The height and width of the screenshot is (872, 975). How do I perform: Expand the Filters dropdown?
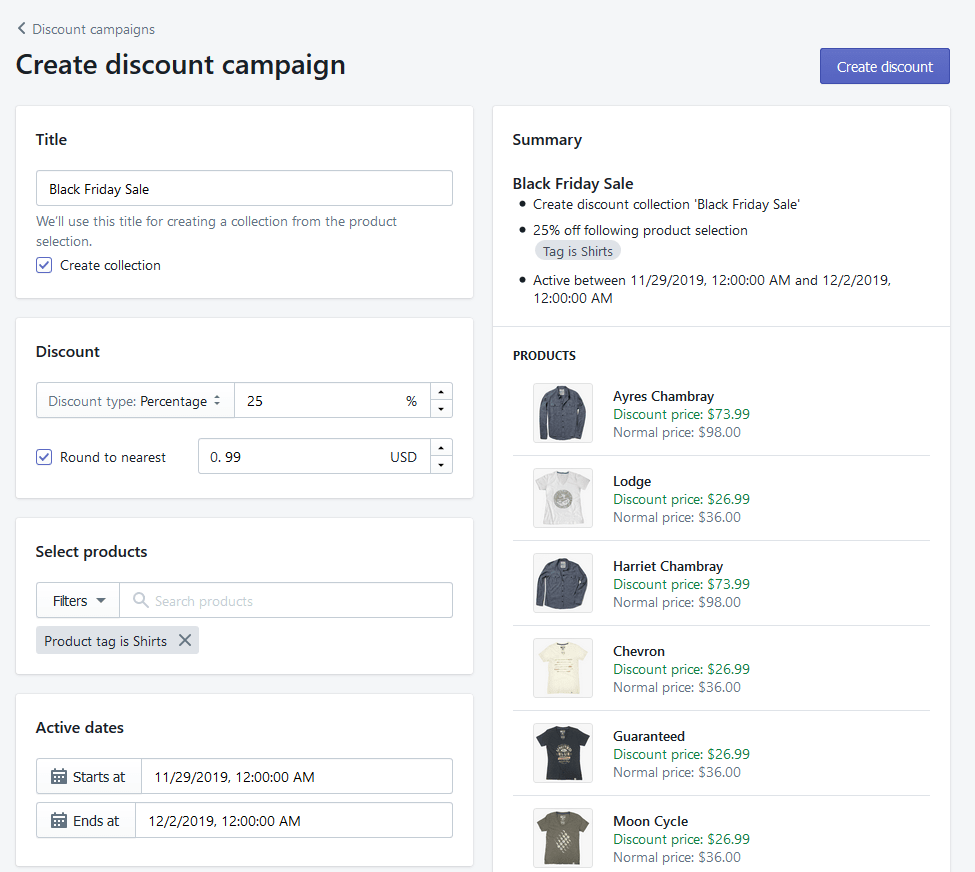pyautogui.click(x=78, y=600)
